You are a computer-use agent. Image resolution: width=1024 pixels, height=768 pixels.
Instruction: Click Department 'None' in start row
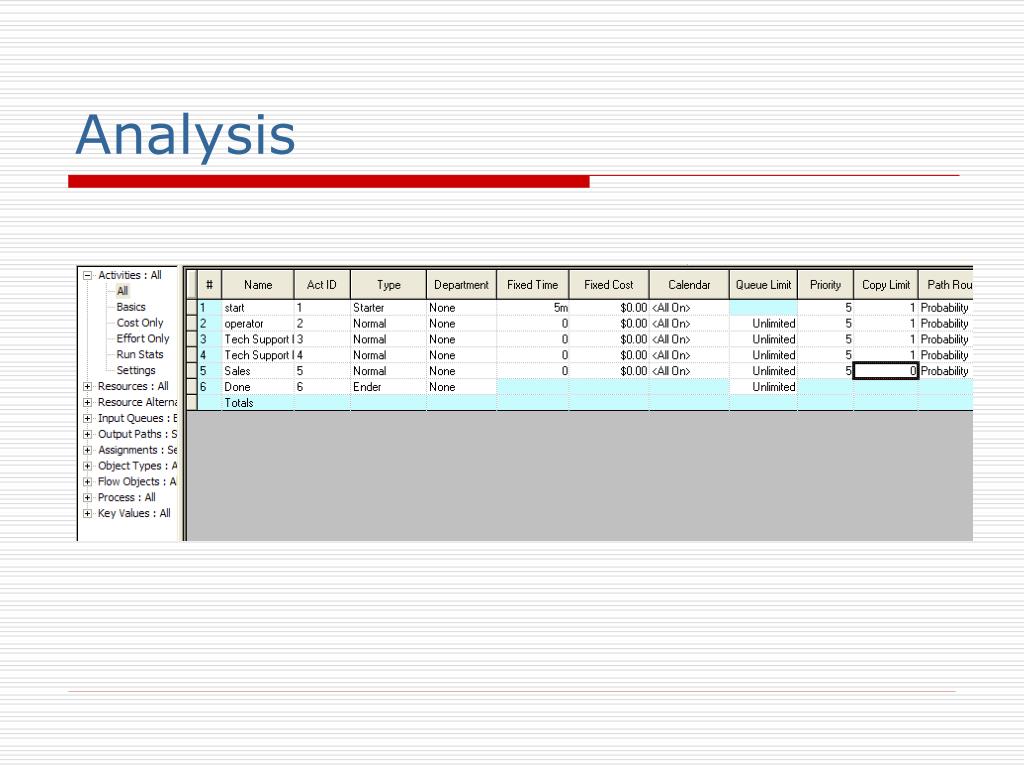(461, 308)
